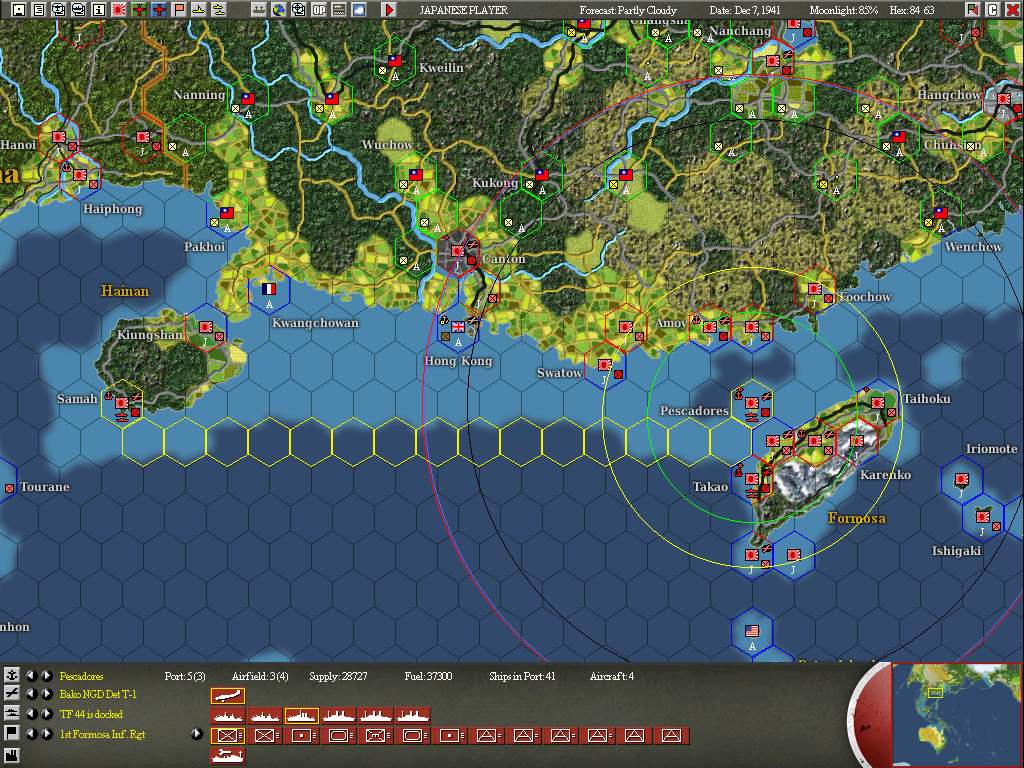1024x768 pixels.
Task: Select previous air group before Bako NGD
Action: pyautogui.click(x=31, y=694)
